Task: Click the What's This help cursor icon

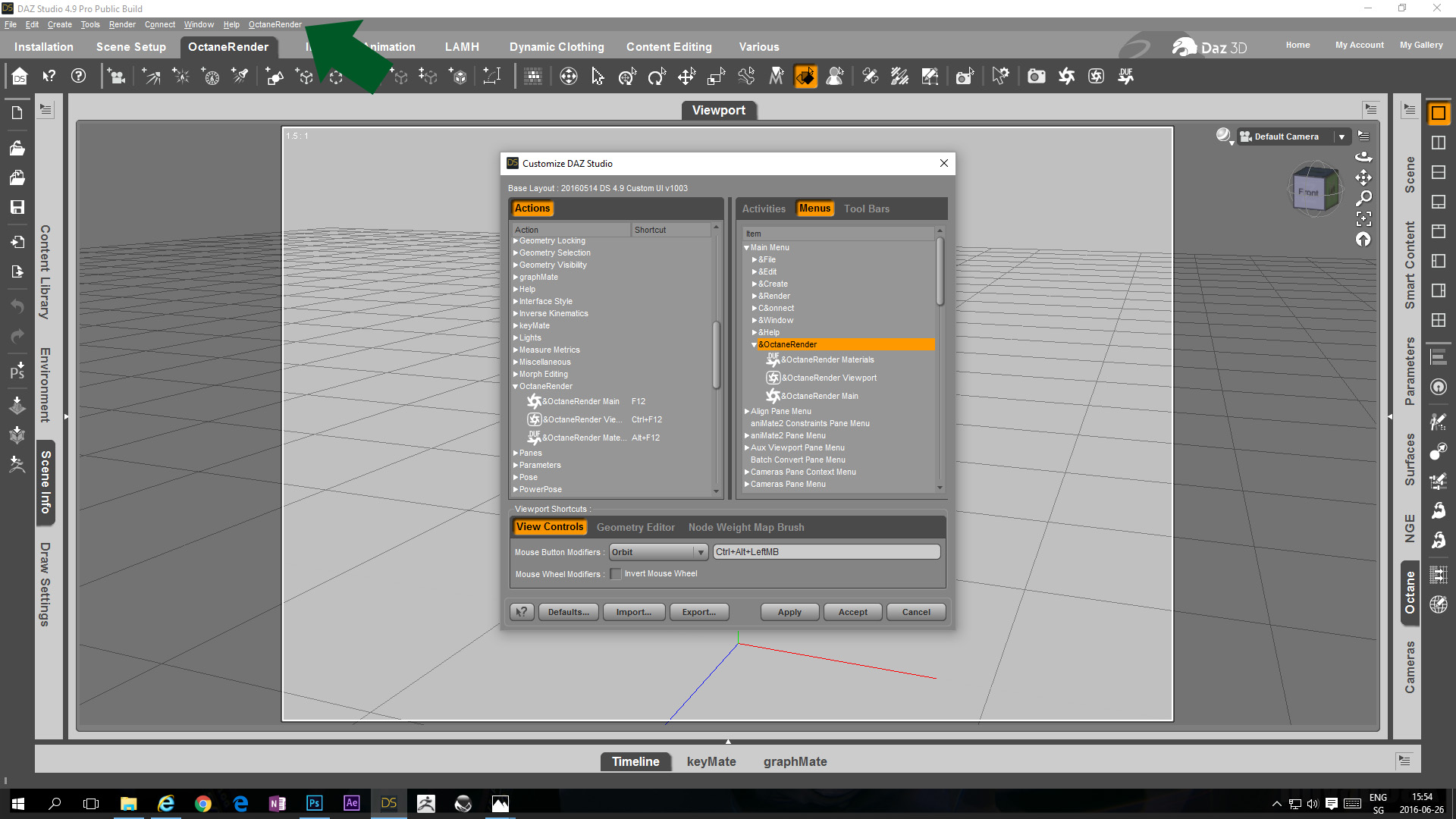Action: [49, 76]
